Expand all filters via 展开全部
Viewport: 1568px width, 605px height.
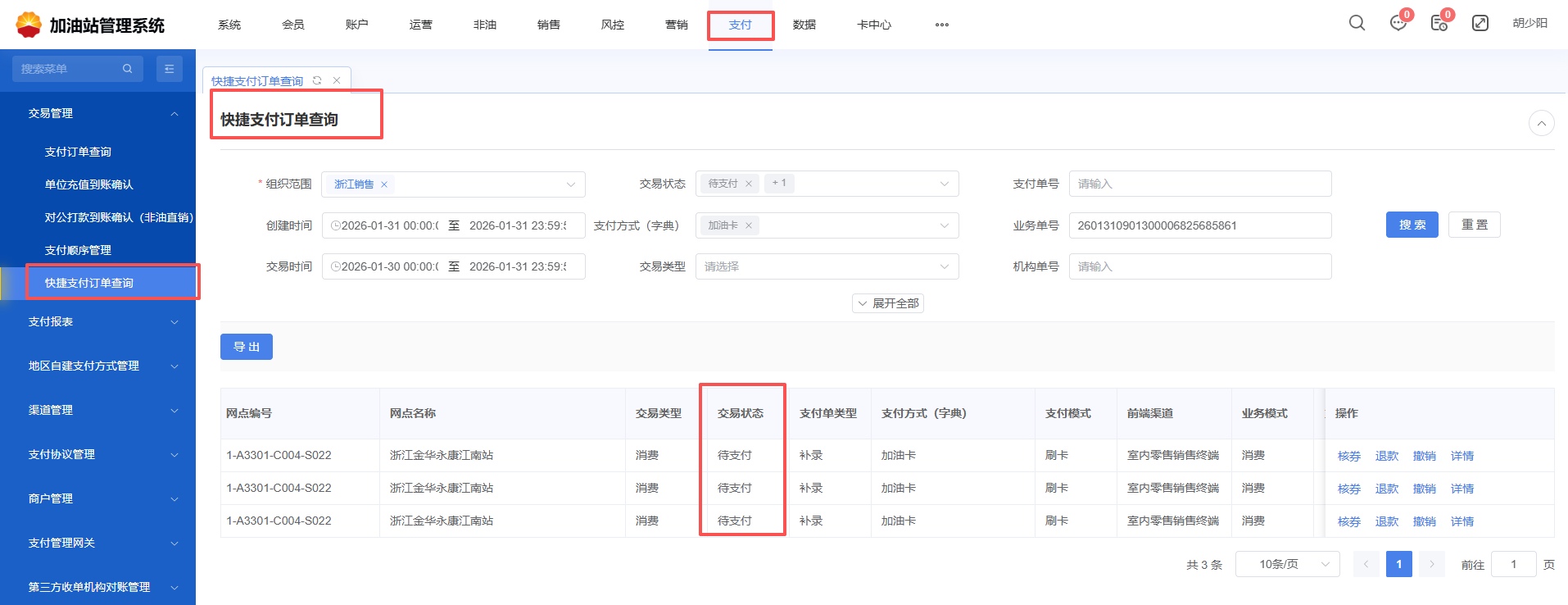[x=888, y=303]
